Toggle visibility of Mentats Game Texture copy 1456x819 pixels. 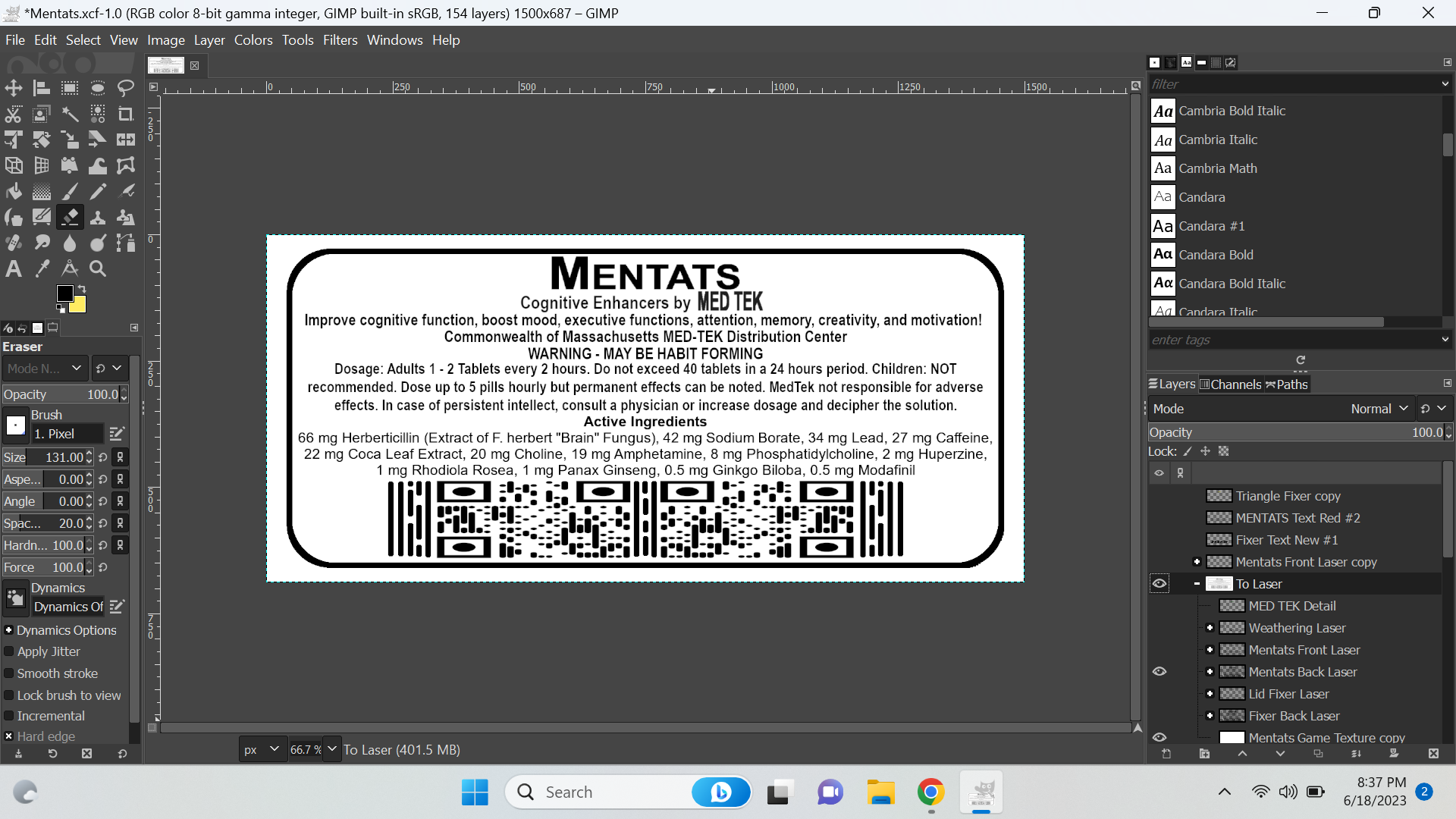coord(1159,737)
